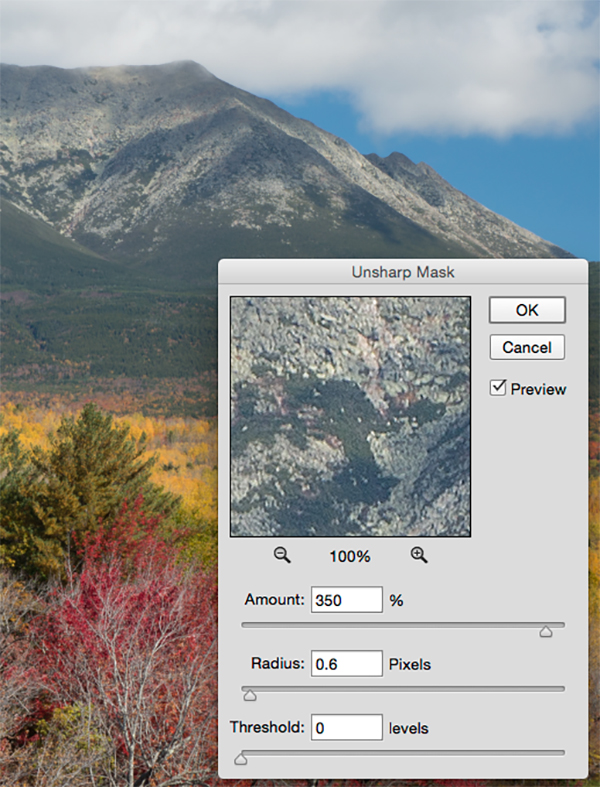Click the OK button in Unsharp Mask
The height and width of the screenshot is (787, 600).
527,310
